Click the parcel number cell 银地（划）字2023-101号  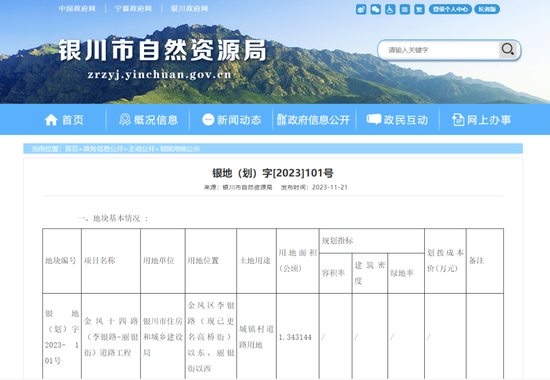pos(62,337)
